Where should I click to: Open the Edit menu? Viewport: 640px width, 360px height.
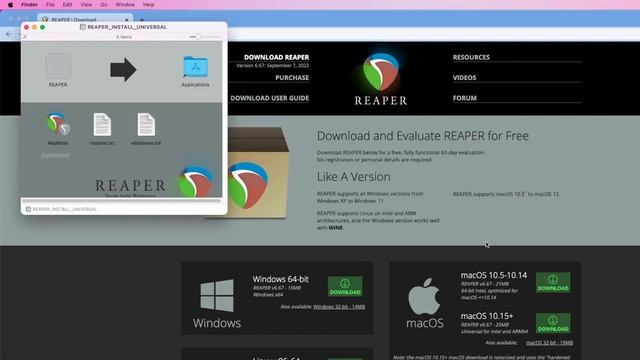point(67,4)
